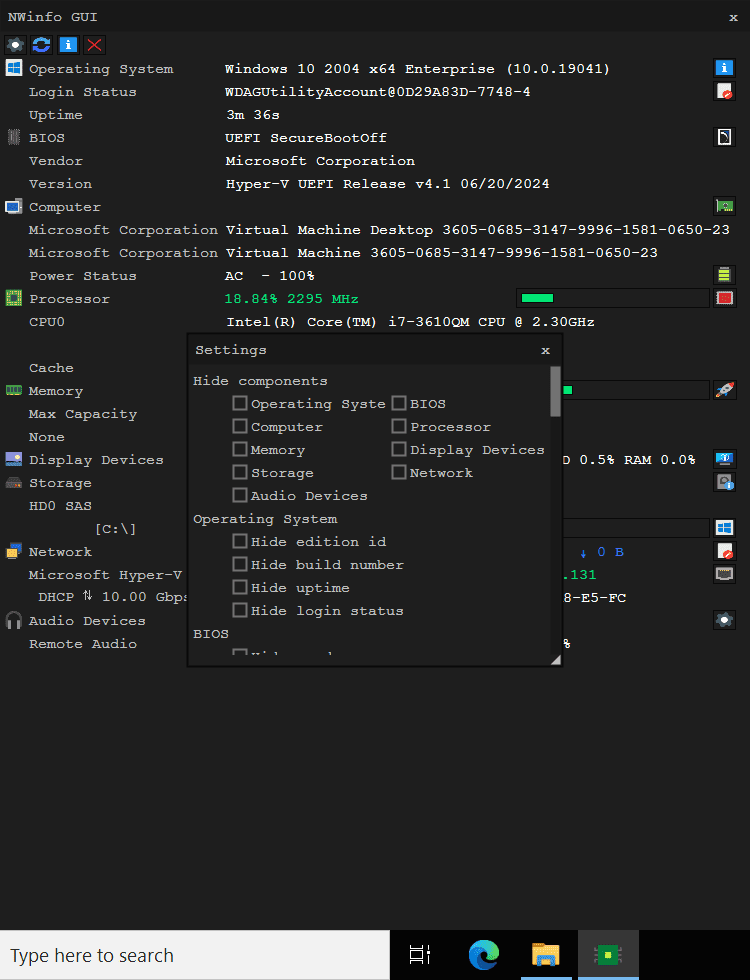Viewport: 750px width, 980px height.
Task: Open the blue info toolbar icon
Action: [x=68, y=45]
